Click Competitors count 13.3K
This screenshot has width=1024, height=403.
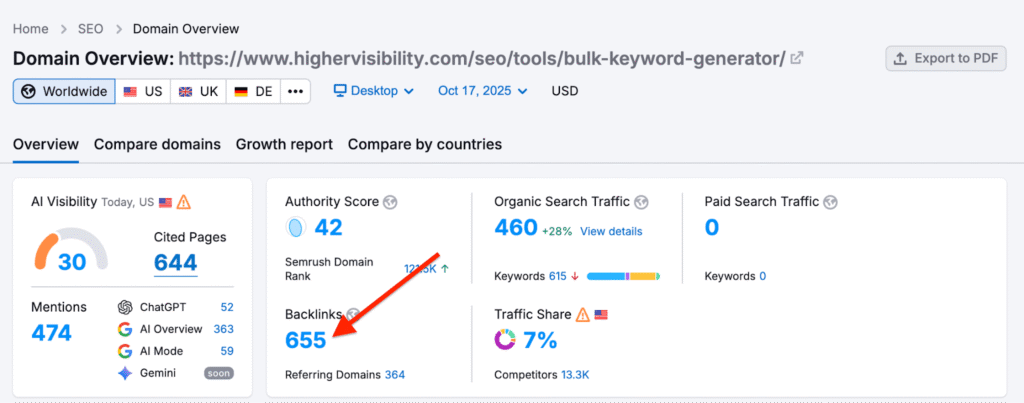[575, 375]
